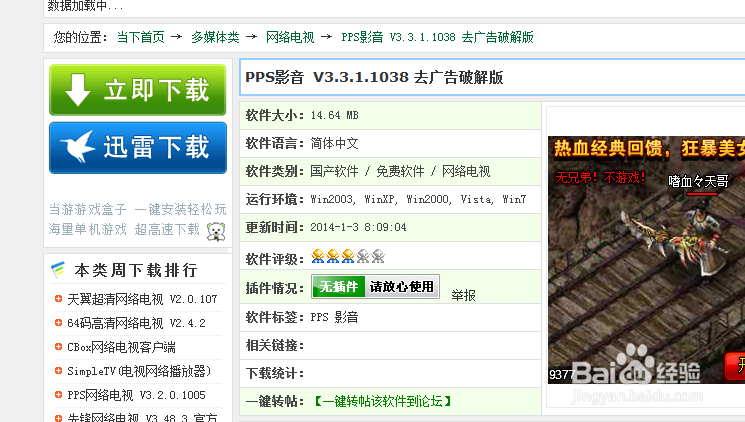Click the 运行环境 value Win2003, WinXP, Win2000

pos(418,199)
